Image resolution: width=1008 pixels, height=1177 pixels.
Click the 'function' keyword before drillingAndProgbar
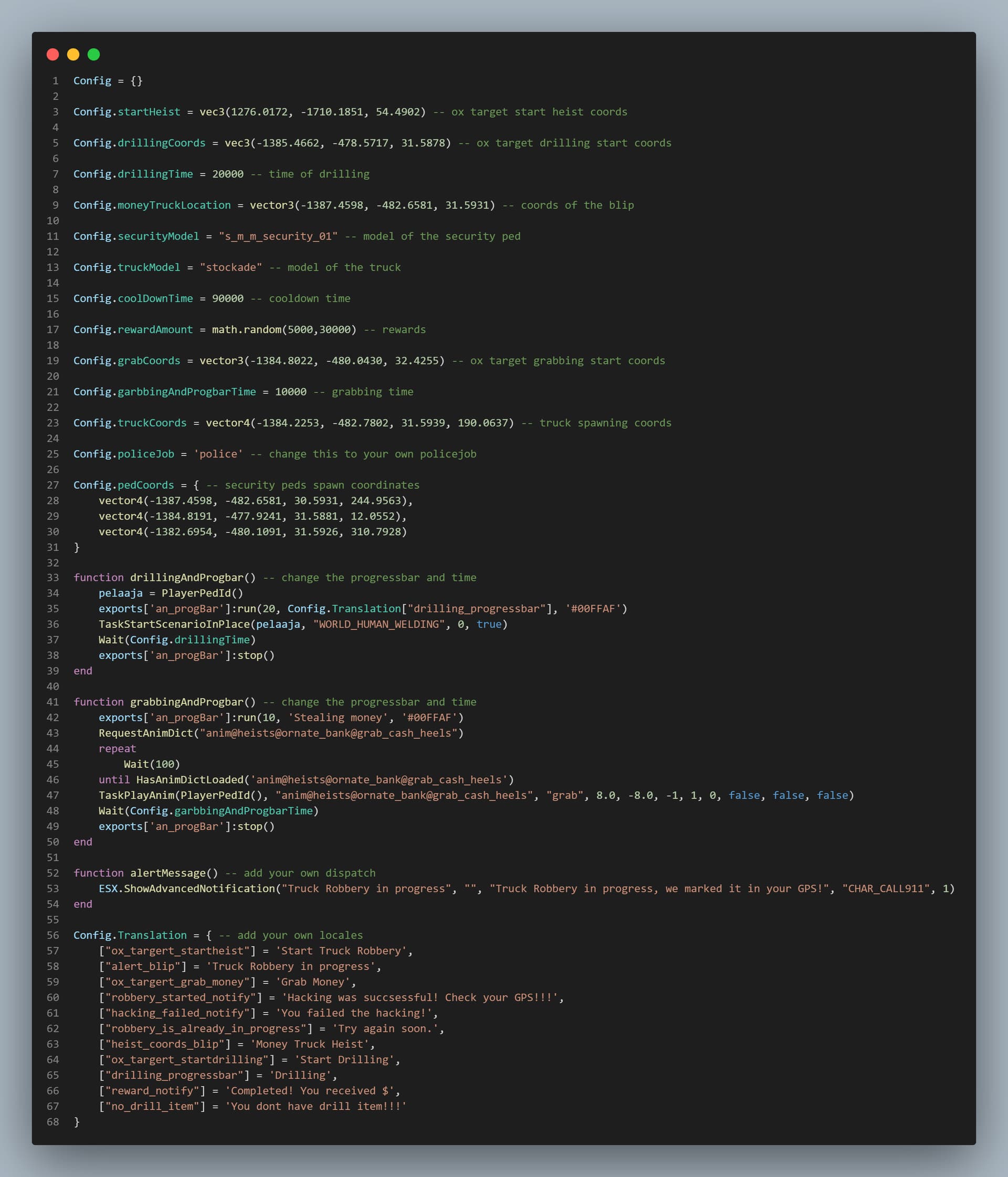98,578
